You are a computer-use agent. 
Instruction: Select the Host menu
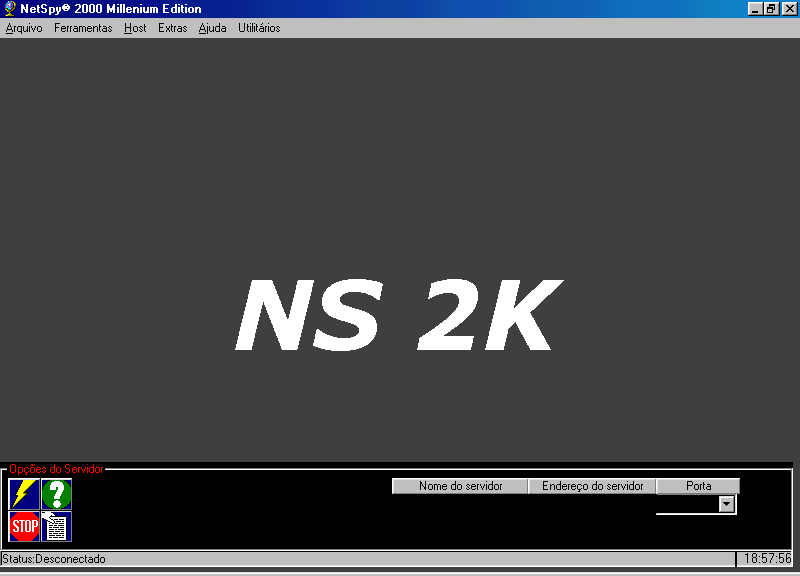[x=135, y=28]
